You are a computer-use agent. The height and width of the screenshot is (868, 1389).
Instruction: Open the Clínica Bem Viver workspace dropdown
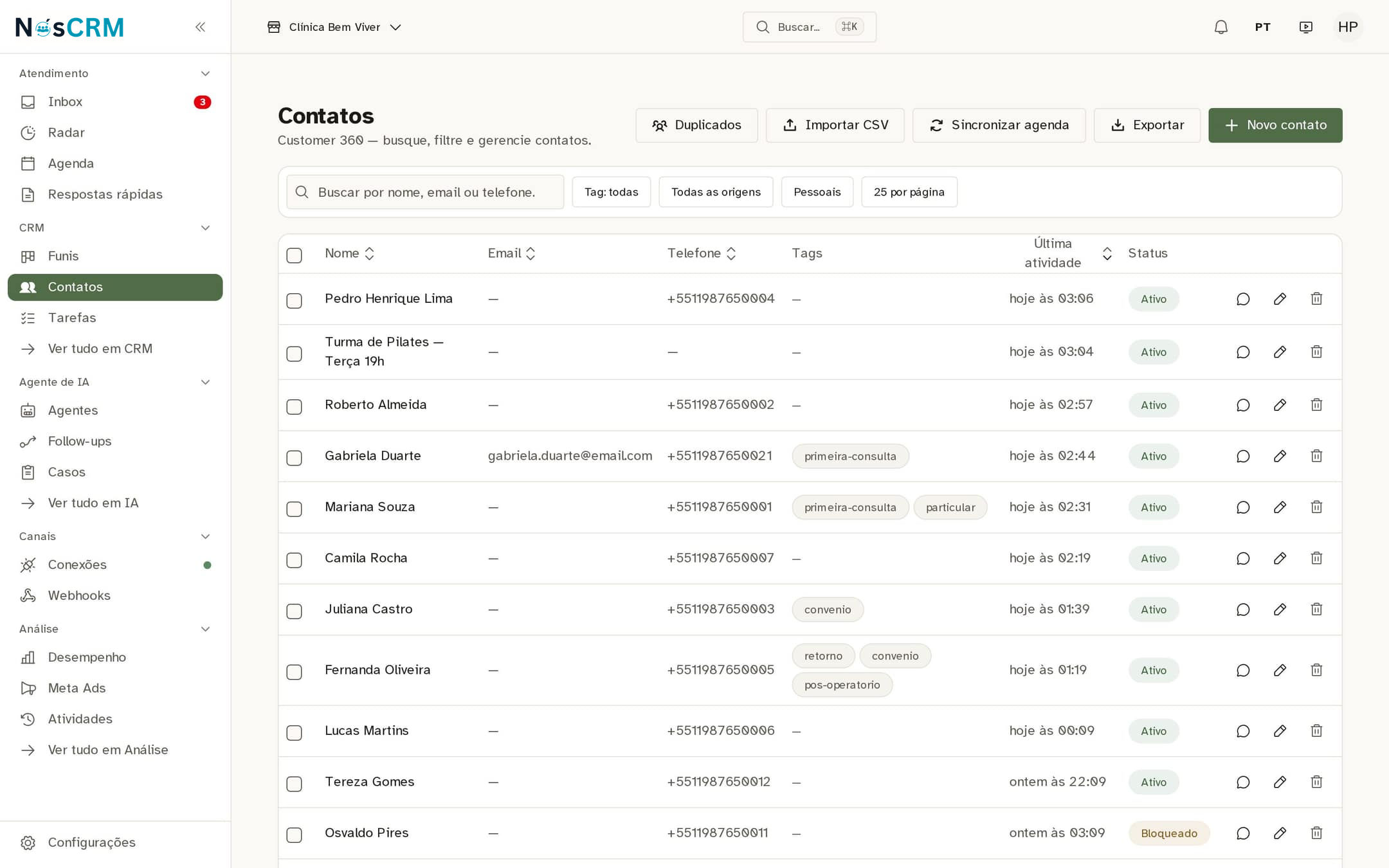pyautogui.click(x=334, y=27)
